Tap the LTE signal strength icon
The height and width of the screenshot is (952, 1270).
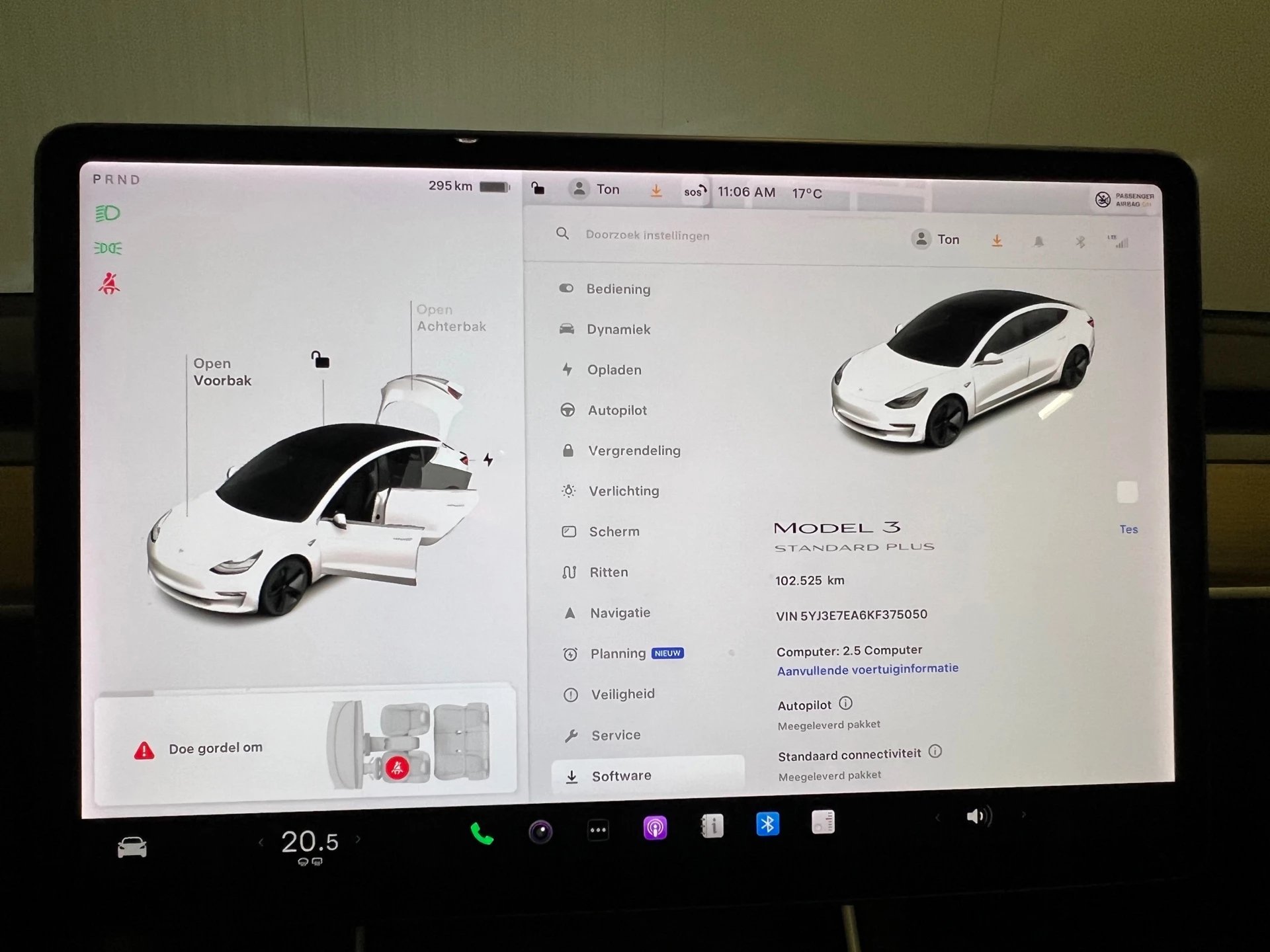tap(1118, 241)
